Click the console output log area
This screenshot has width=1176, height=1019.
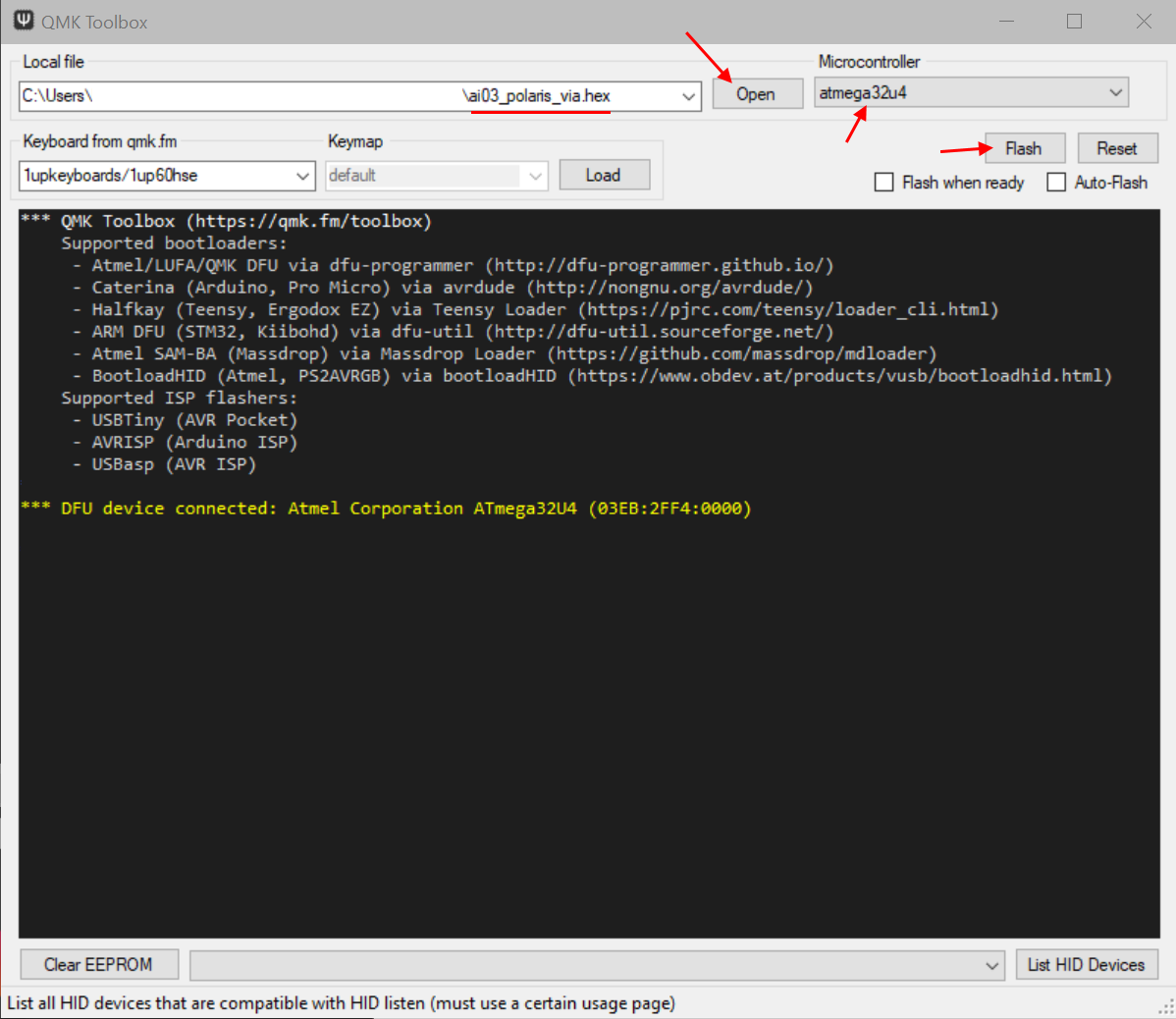point(589,573)
